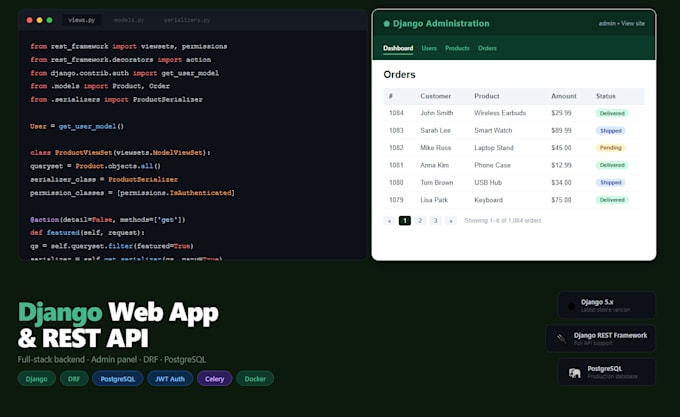Click the Shipped badge for order 1083
Viewport: 680px width, 417px height.
pos(611,130)
